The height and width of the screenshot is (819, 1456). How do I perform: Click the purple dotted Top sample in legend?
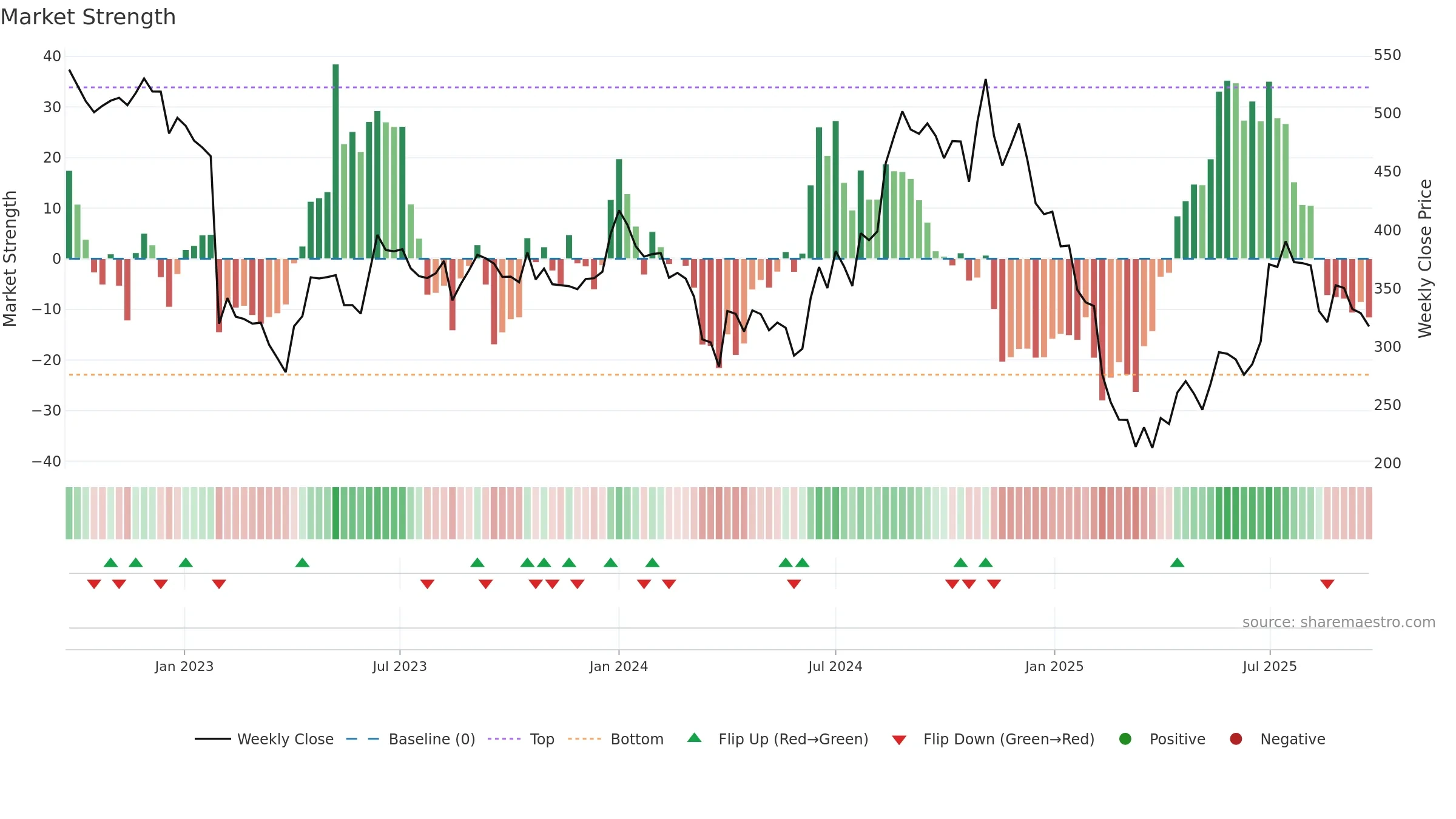coord(504,739)
